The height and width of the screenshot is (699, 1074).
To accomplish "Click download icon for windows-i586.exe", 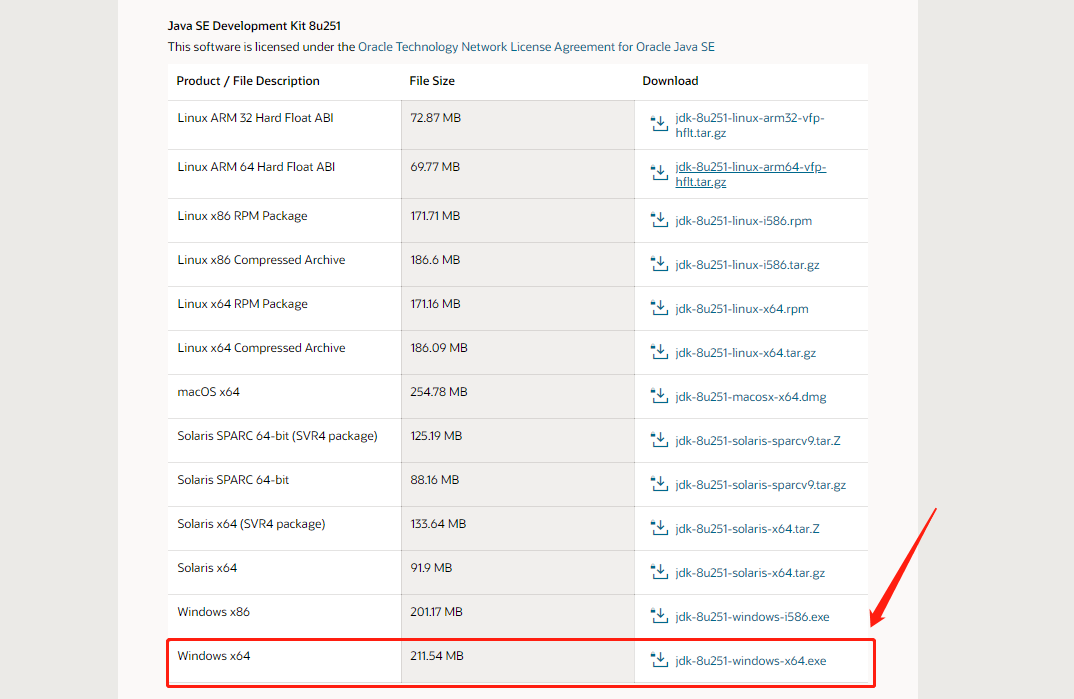I will 659,615.
